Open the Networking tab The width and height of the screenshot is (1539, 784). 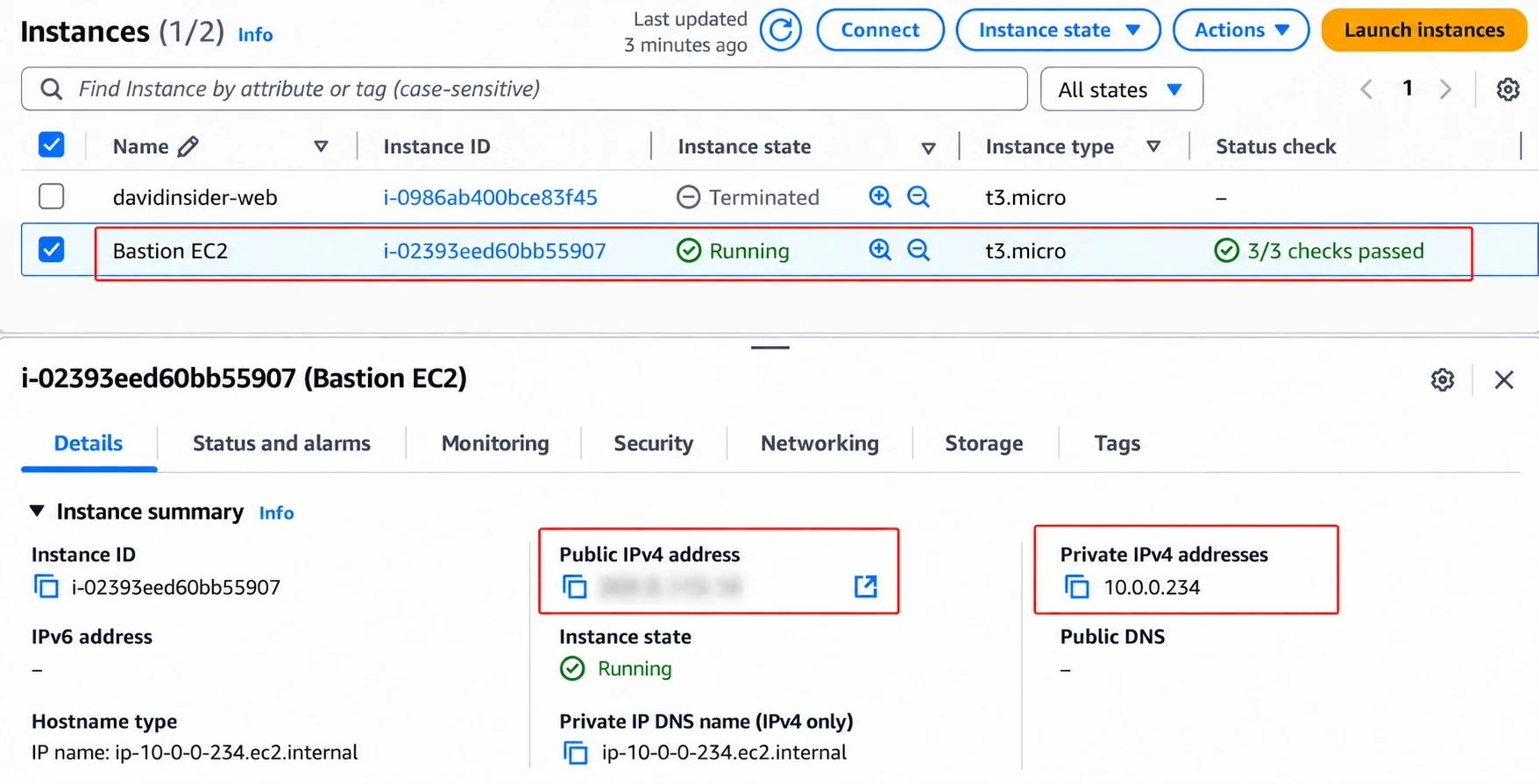click(x=819, y=443)
